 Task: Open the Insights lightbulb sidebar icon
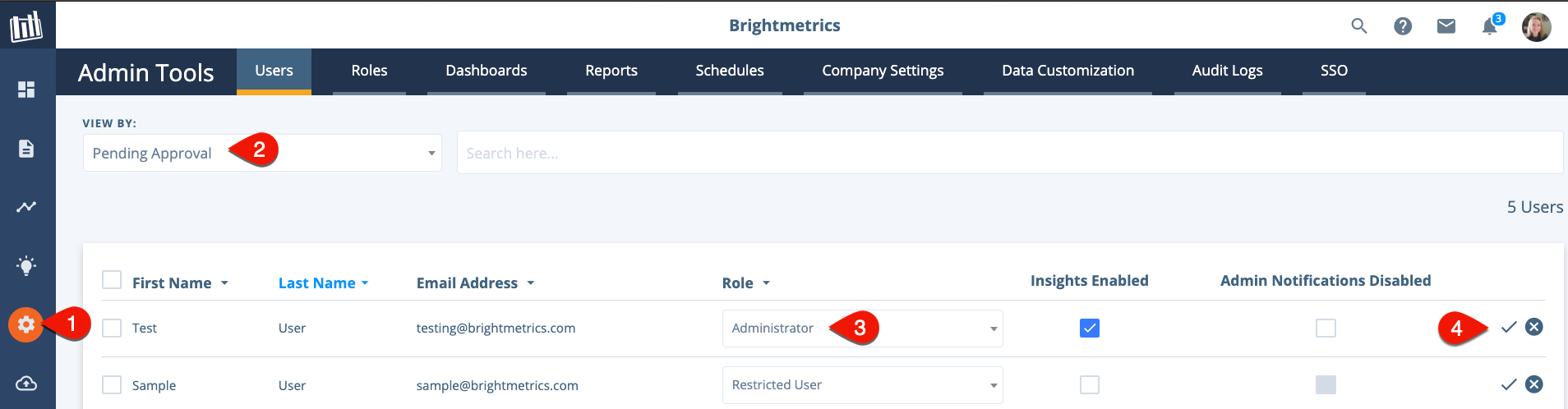(x=26, y=265)
